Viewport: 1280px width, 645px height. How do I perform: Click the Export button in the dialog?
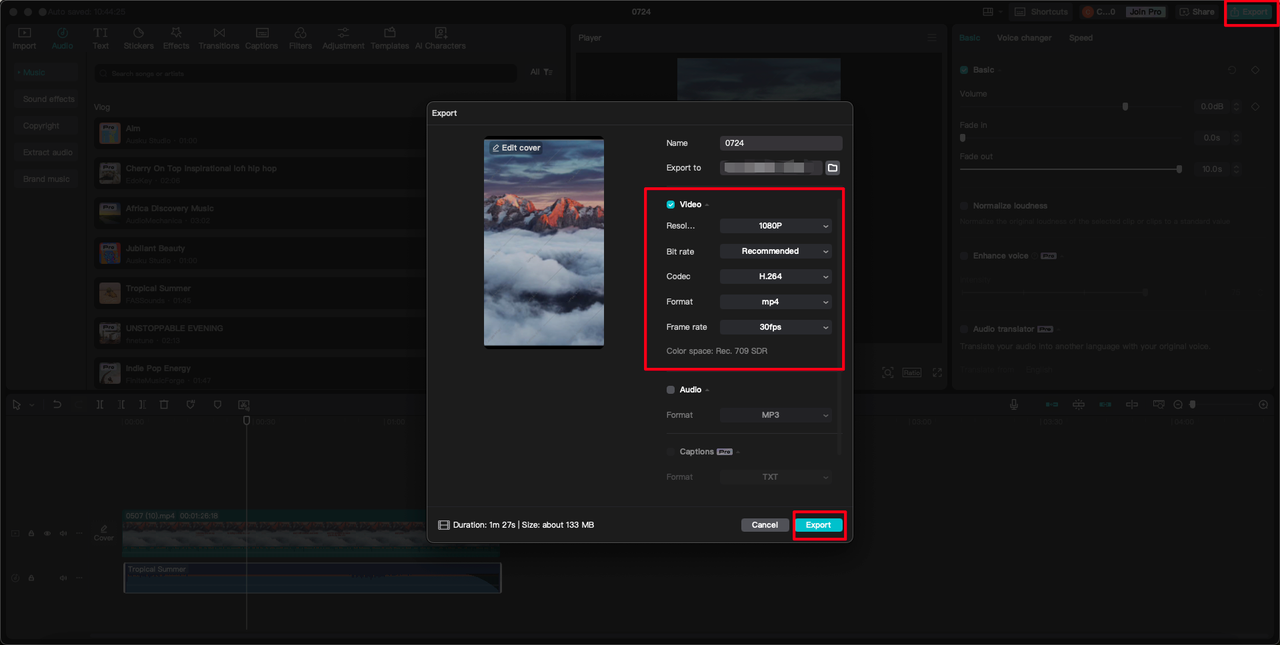pos(818,525)
